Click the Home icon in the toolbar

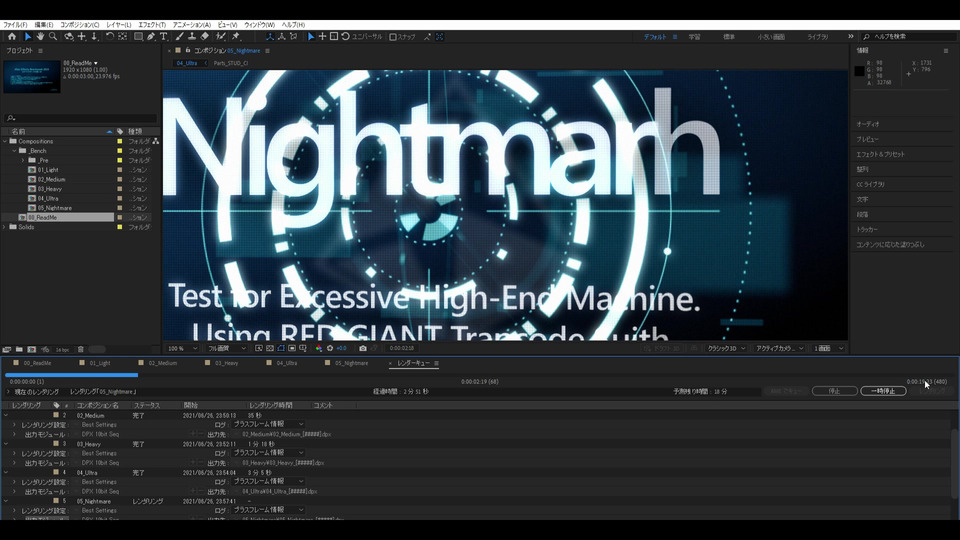pos(12,37)
